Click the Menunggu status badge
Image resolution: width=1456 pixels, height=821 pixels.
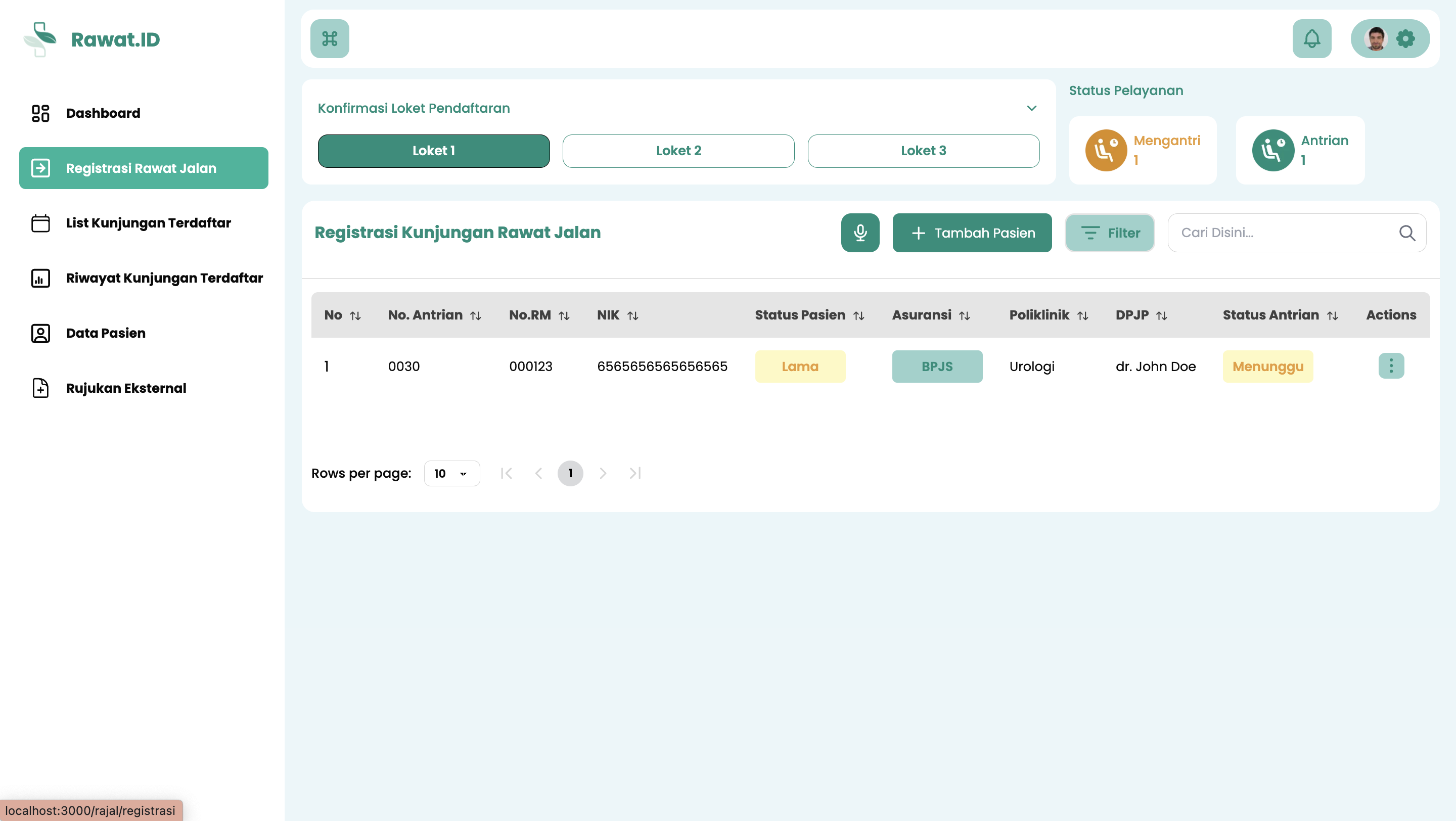click(1268, 366)
